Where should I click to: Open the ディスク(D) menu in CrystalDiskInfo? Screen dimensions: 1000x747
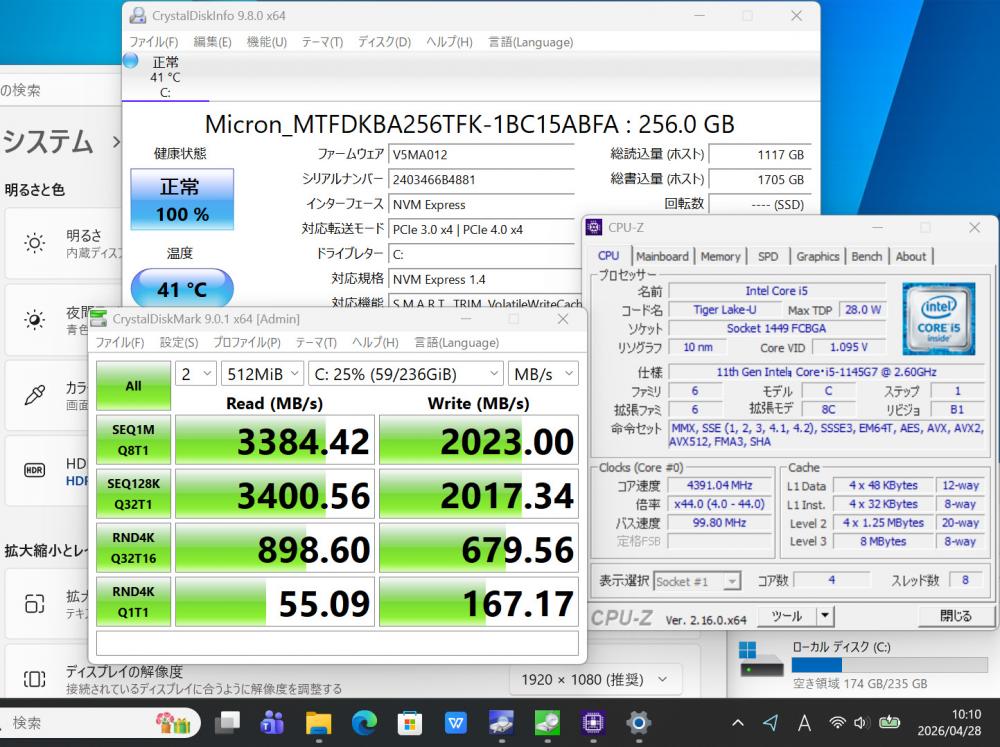coord(384,42)
